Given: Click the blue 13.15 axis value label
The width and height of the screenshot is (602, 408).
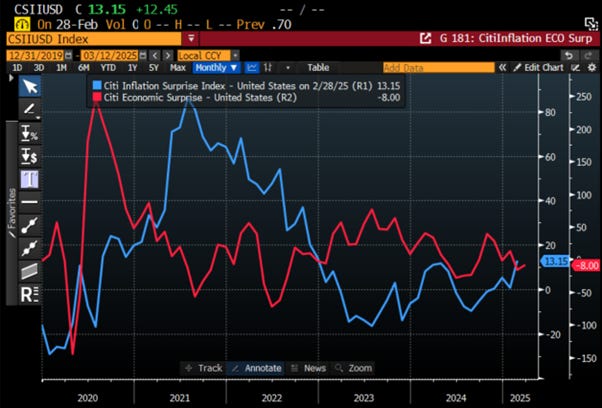Looking at the screenshot, I should pyautogui.click(x=555, y=261).
